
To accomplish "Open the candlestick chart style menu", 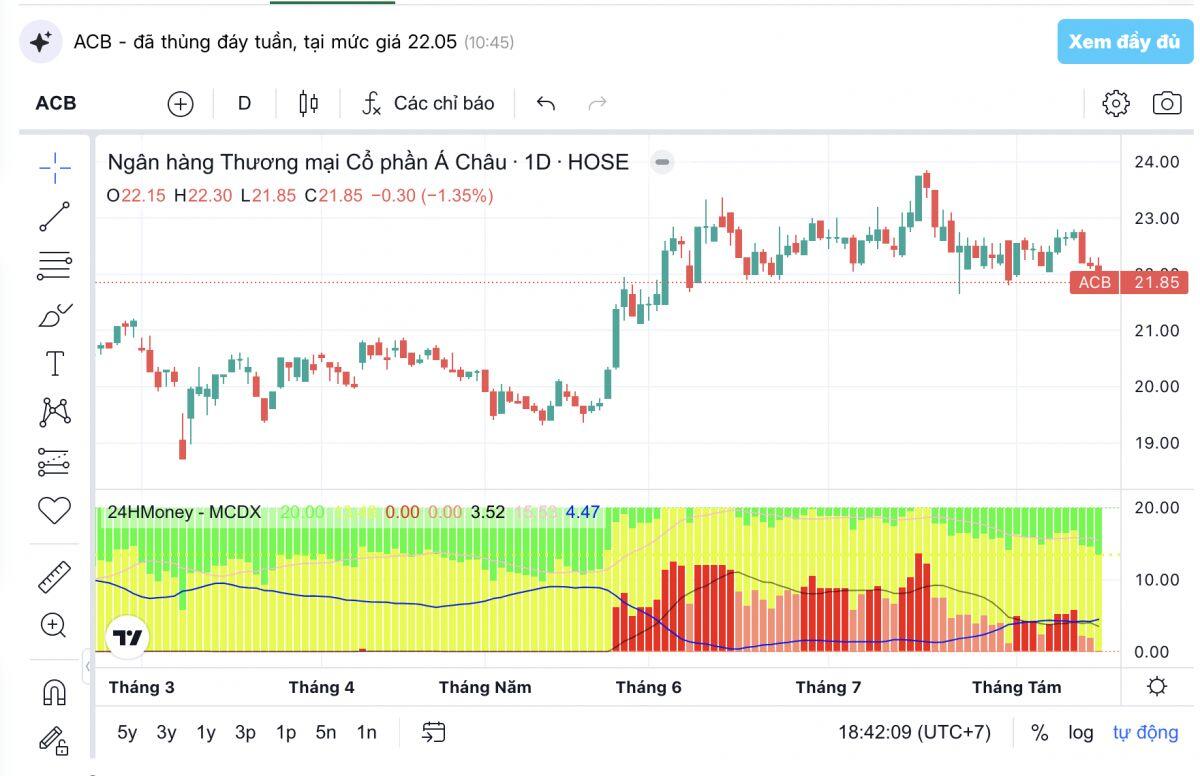I will tap(308, 103).
